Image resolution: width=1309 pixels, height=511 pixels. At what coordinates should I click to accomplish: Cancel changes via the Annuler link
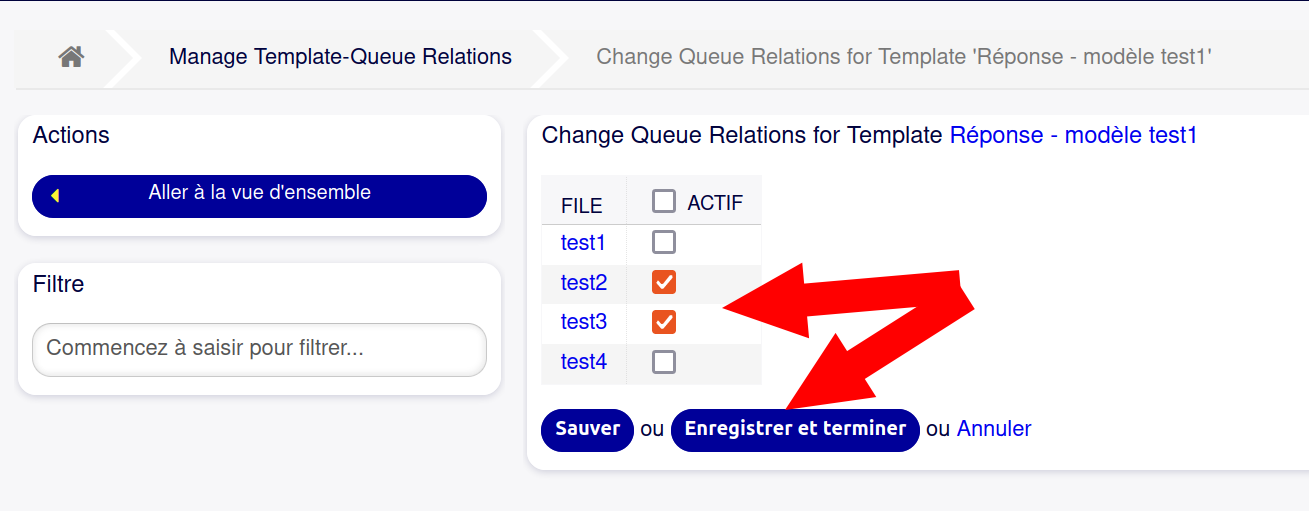coord(993,429)
